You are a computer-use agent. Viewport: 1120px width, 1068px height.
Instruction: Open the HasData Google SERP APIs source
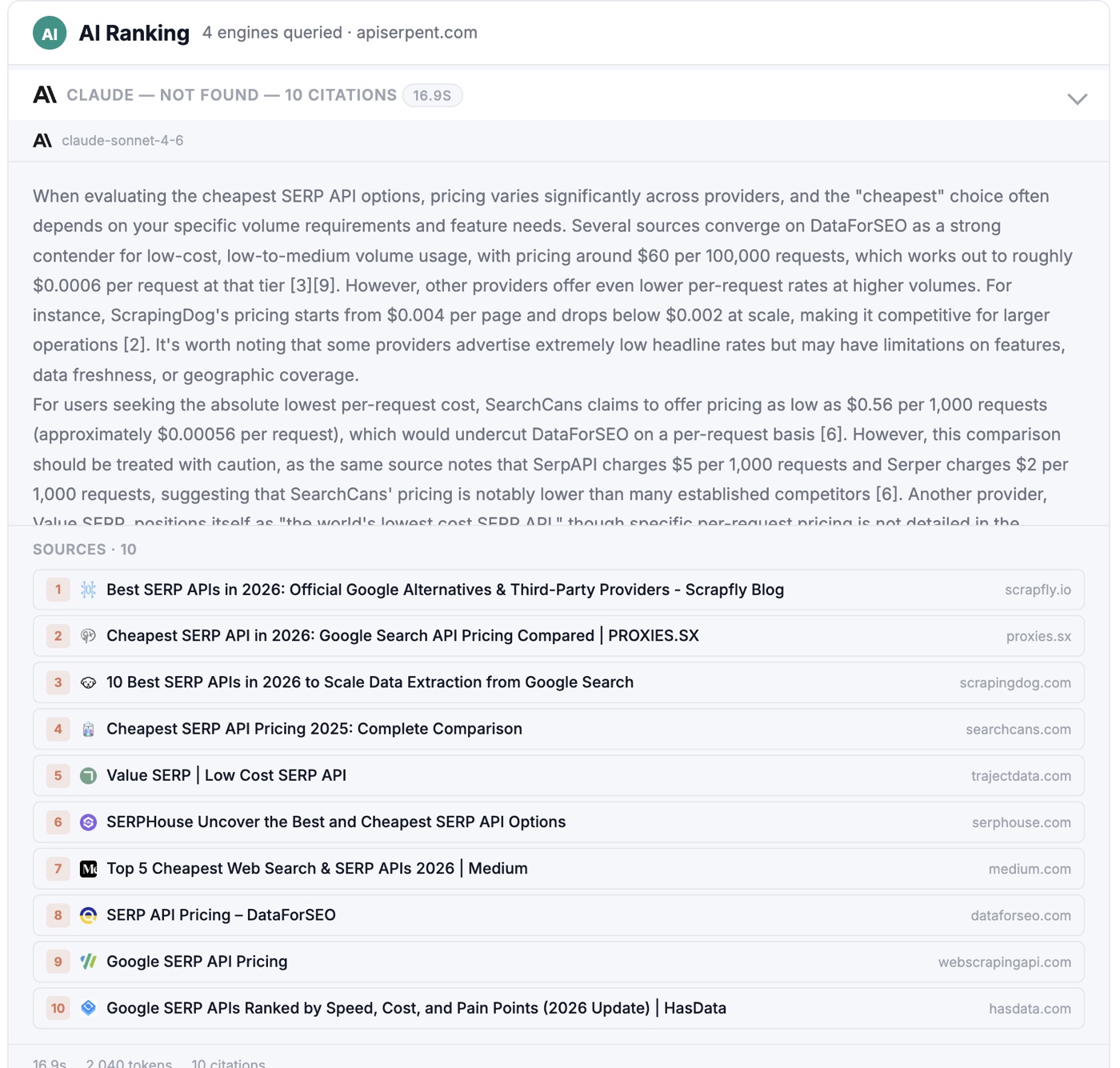[x=558, y=1008]
